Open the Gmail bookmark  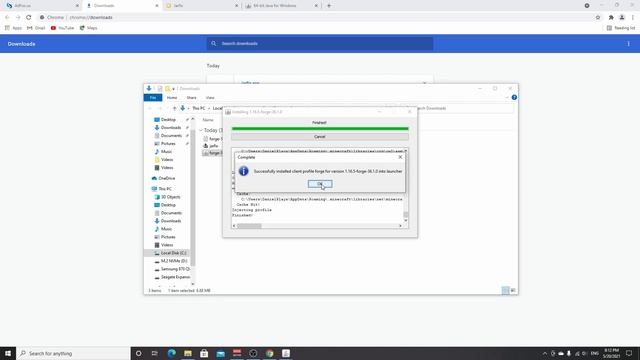pos(36,28)
